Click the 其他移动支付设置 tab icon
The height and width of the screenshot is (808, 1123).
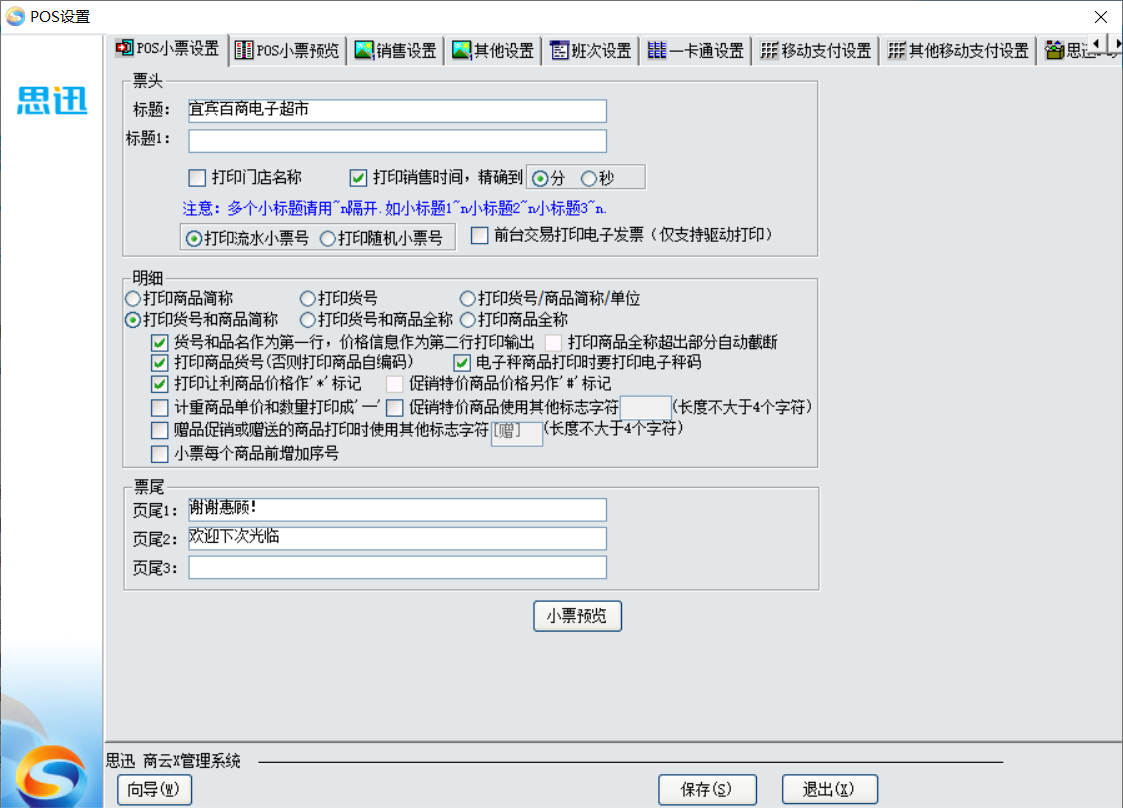pos(897,50)
